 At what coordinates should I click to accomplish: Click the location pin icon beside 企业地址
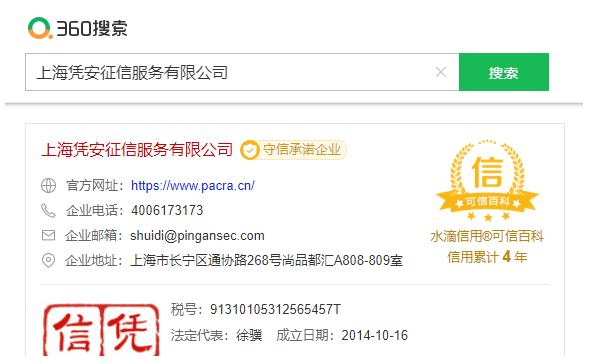coord(48,260)
